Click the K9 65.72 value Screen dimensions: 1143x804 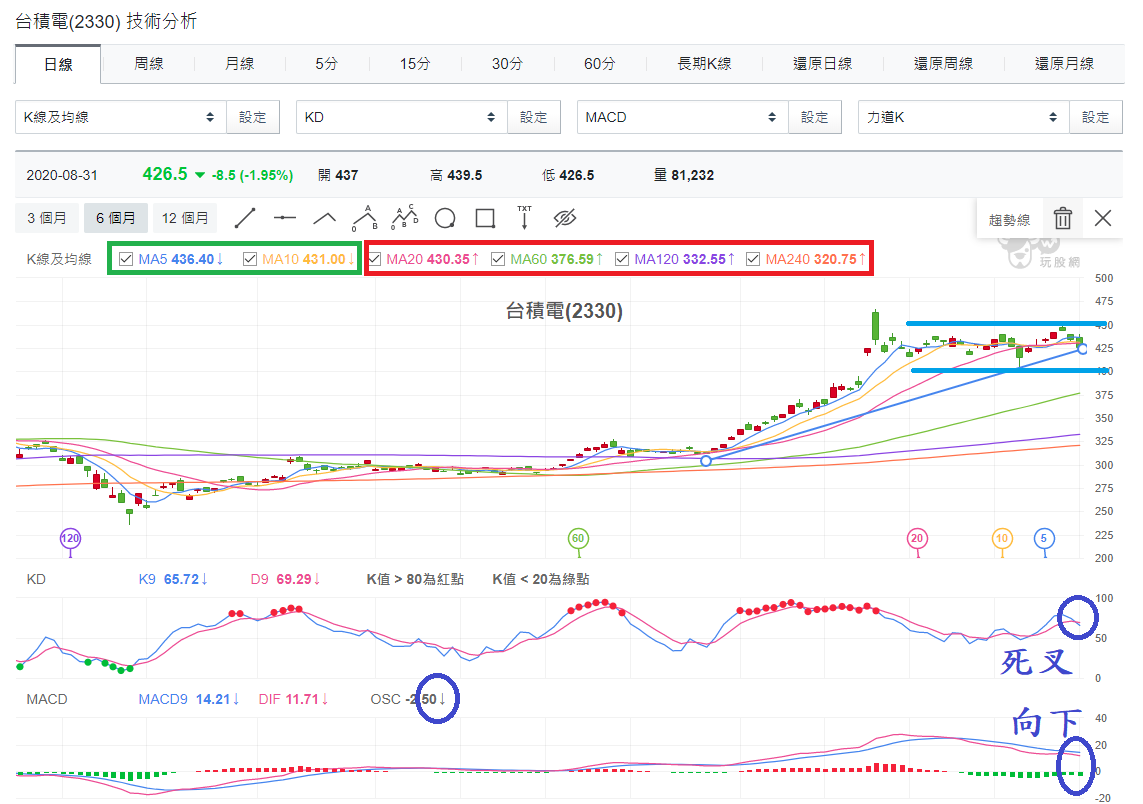tap(173, 579)
